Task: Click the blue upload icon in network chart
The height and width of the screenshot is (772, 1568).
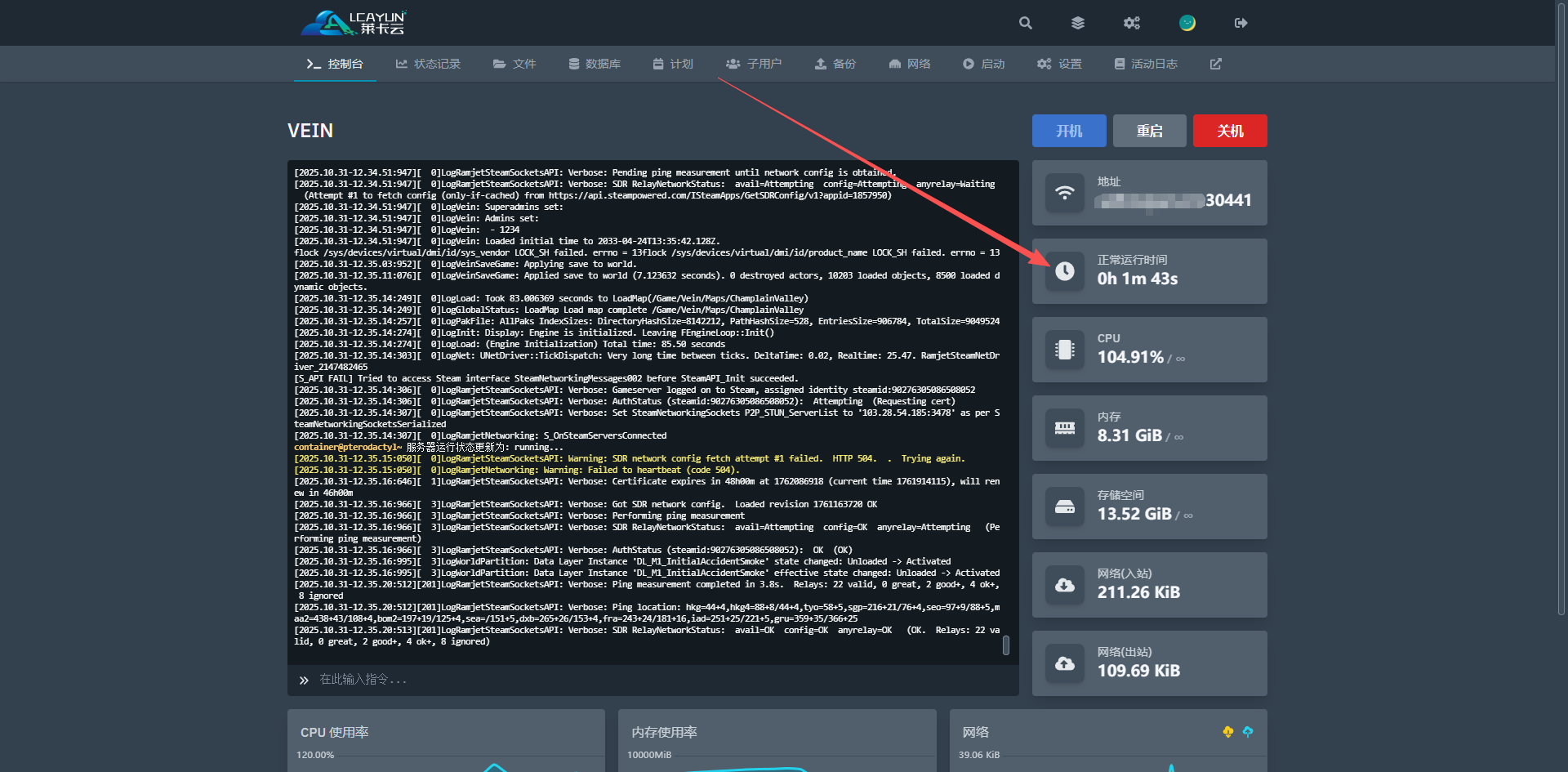Action: tap(1247, 732)
